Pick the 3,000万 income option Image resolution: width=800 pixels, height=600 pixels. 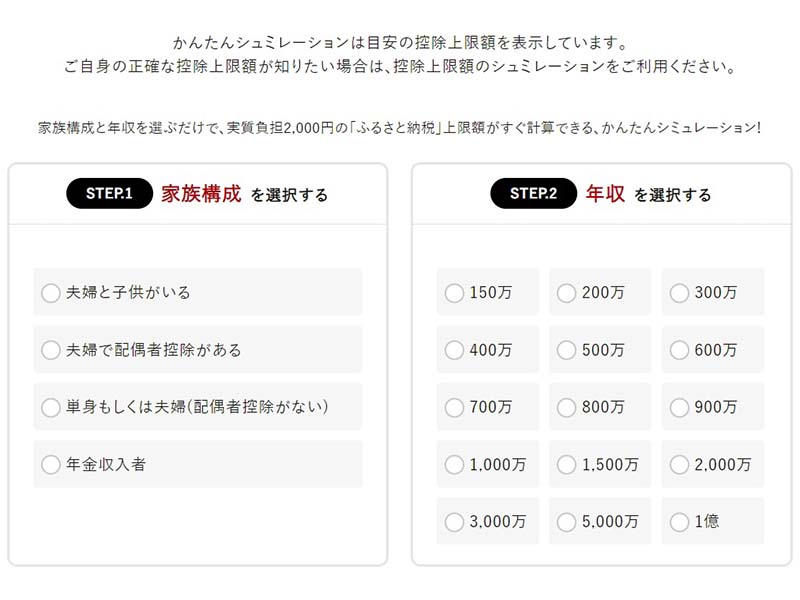tap(454, 521)
